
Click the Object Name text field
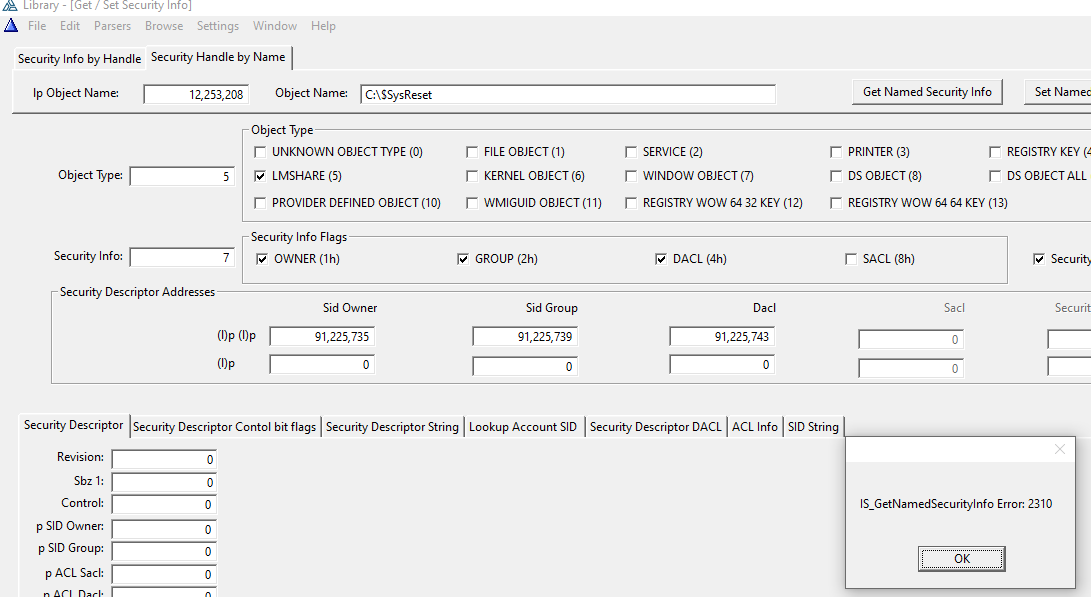[x=567, y=94]
